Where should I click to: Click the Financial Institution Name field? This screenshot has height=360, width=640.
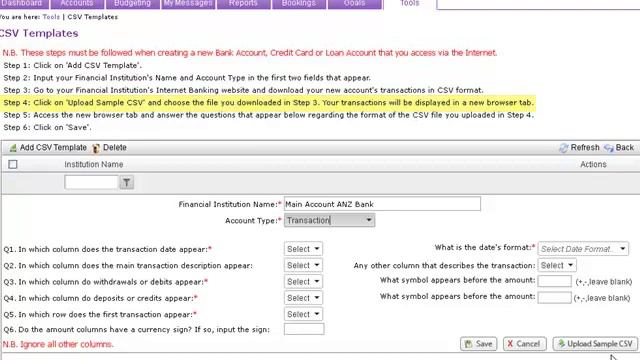[382, 204]
